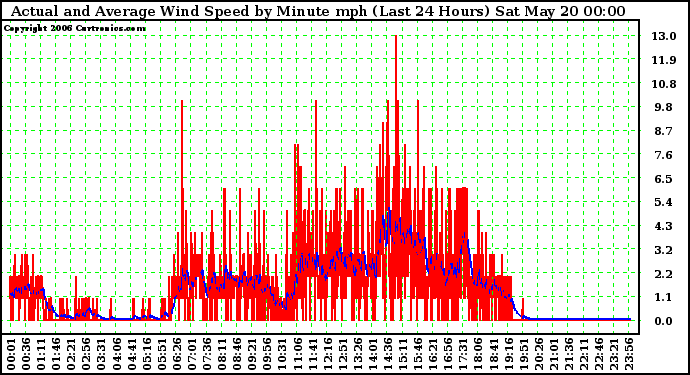Click the 07:01 time label
Image resolution: width=690 pixels, height=375 pixels.
tap(192, 354)
